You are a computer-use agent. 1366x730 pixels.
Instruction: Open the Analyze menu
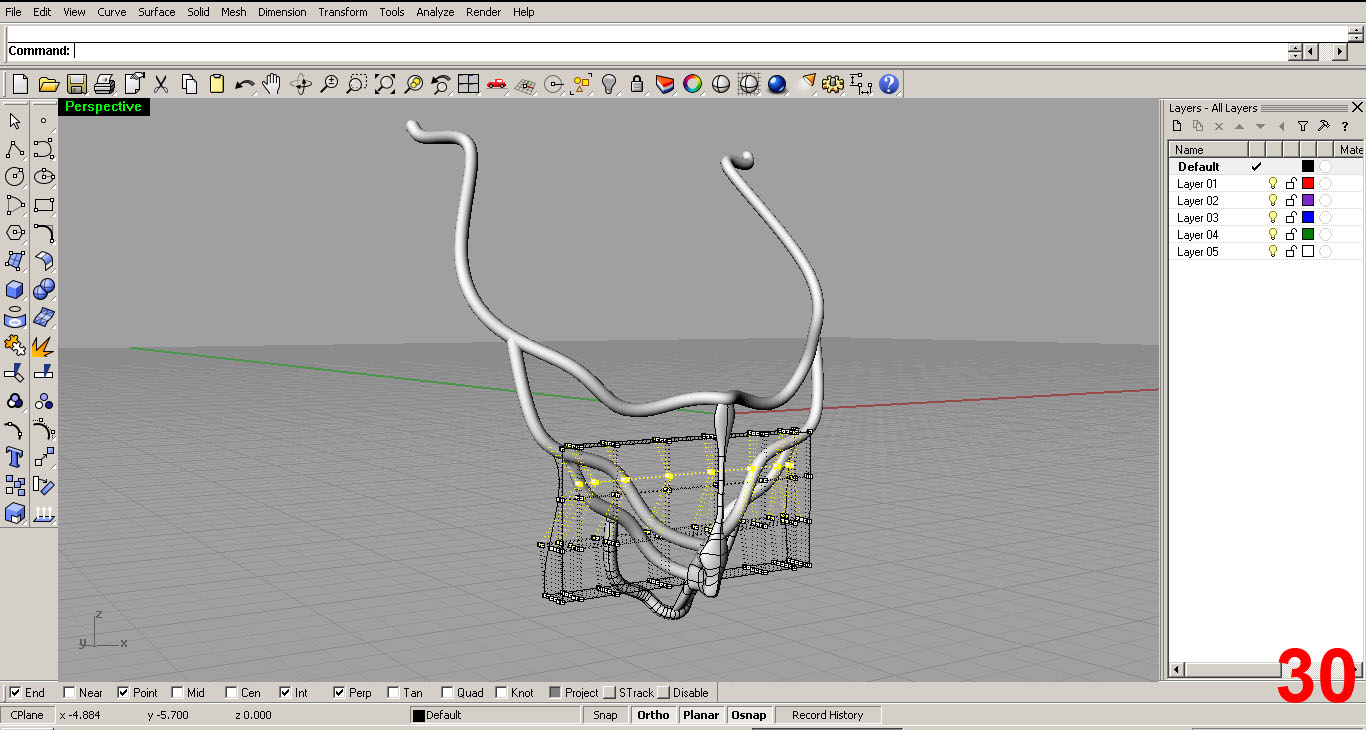coord(435,12)
